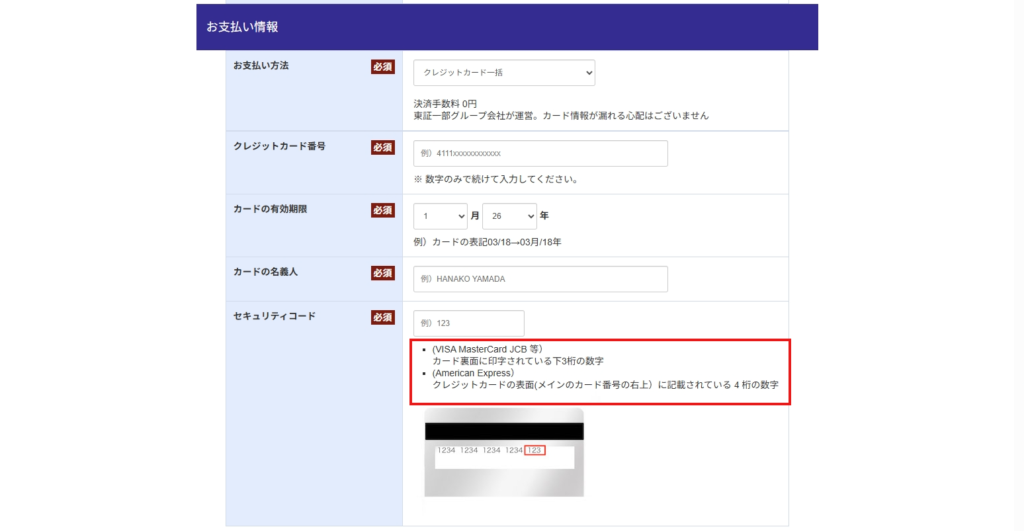Click the セキュリティコード field label
1024x531 pixels.
coord(274,316)
